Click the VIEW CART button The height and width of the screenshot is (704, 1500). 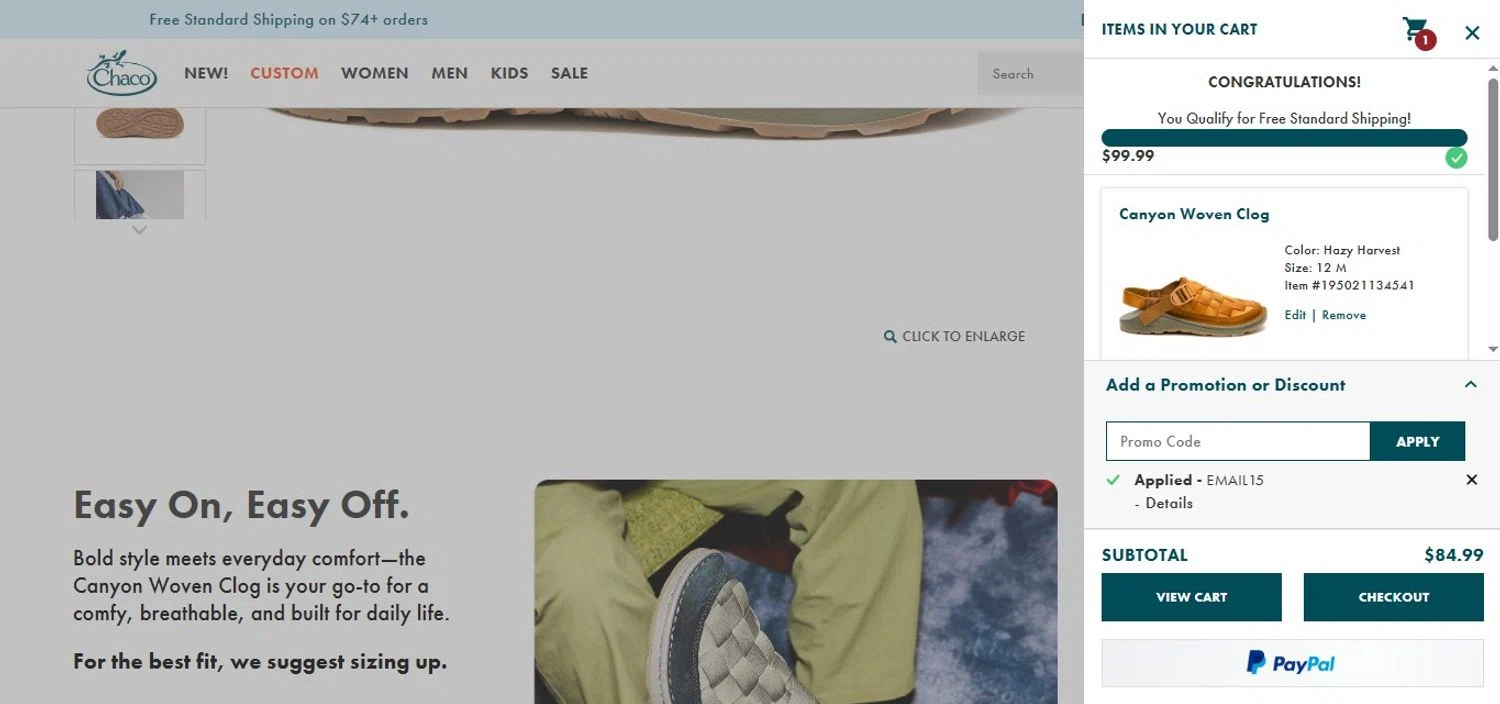click(1191, 597)
